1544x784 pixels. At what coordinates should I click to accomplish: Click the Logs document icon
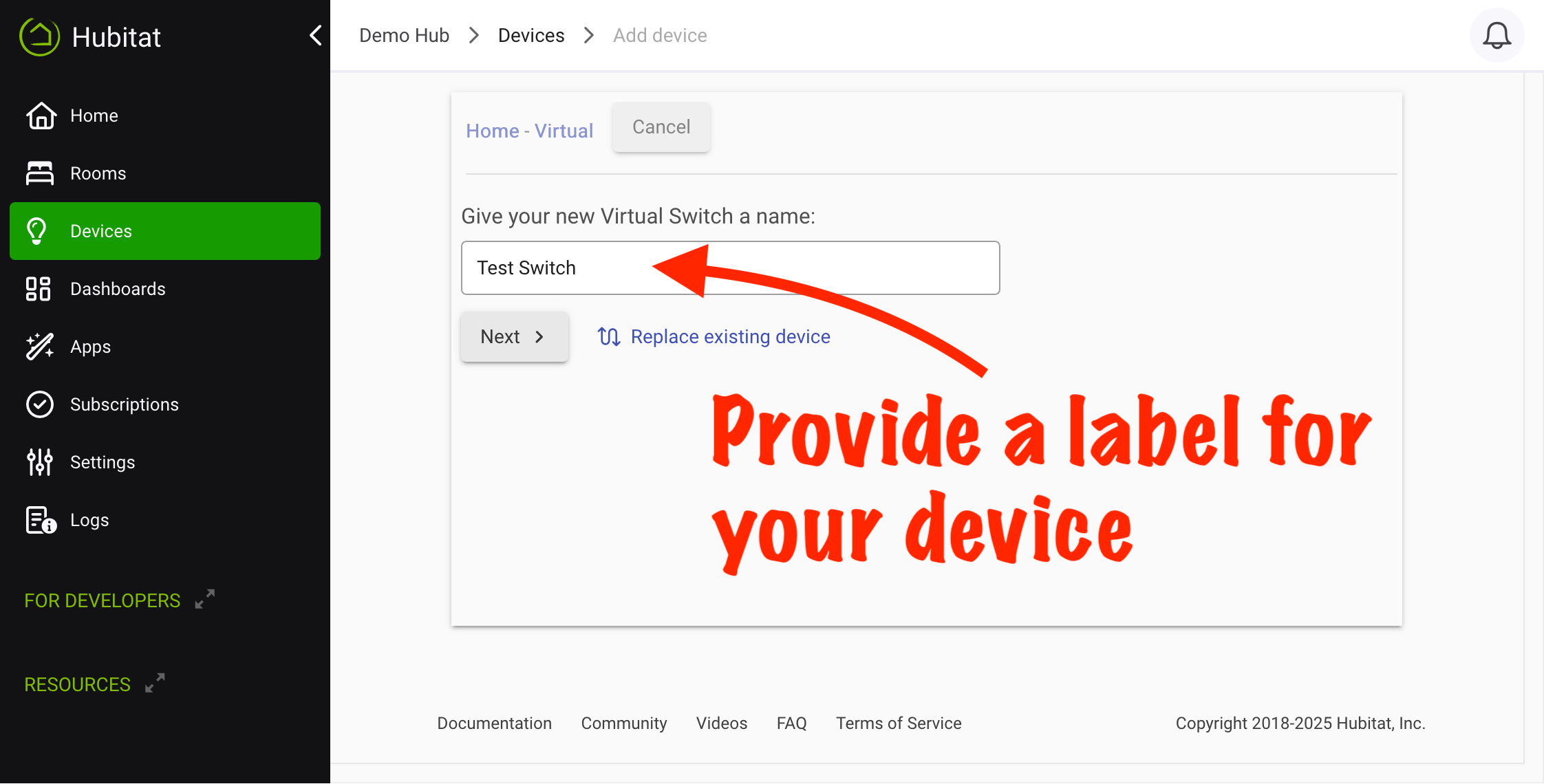tap(41, 521)
